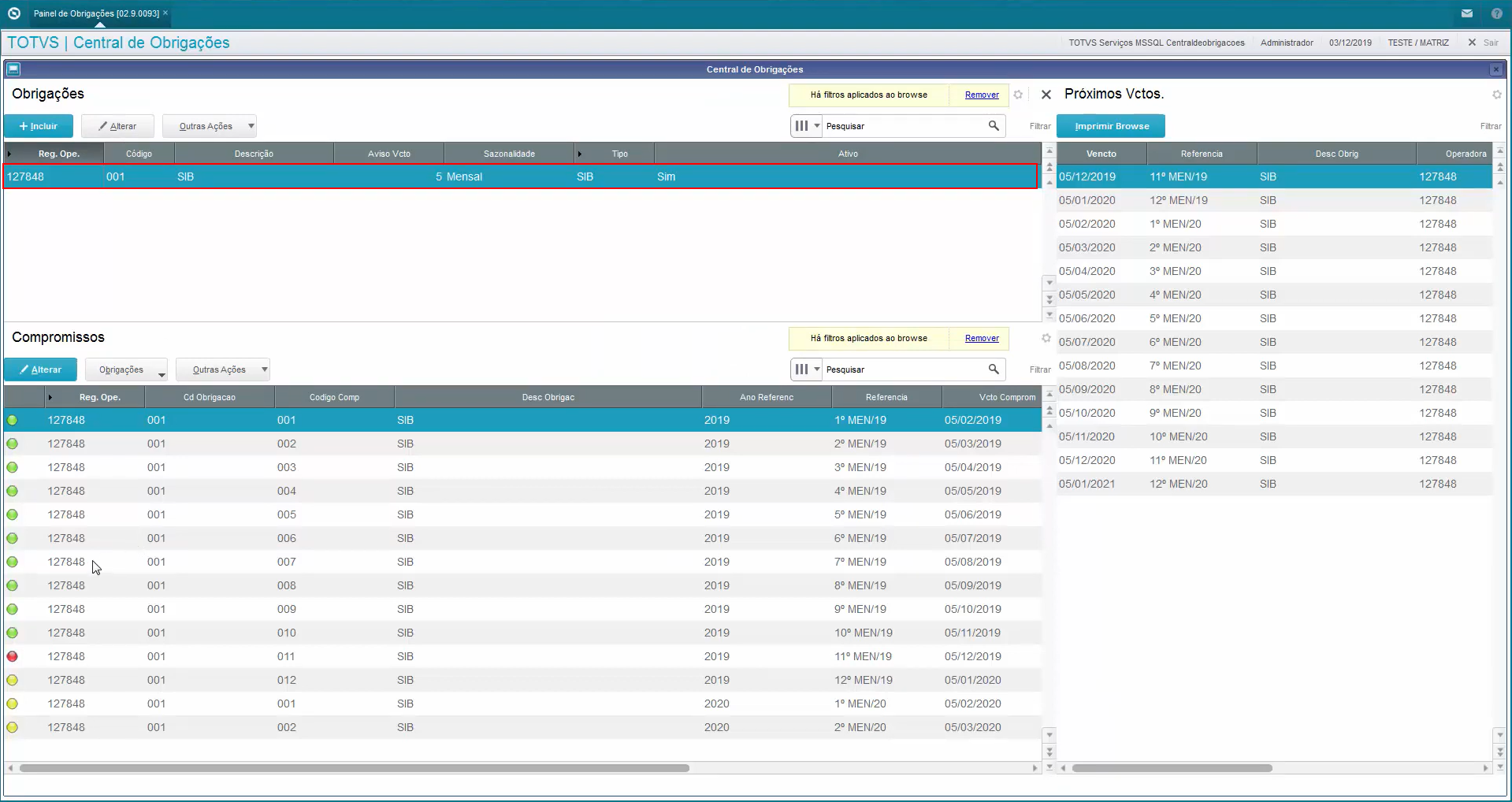The width and height of the screenshot is (1512, 802).
Task: Click Central de Obrigações window menu icon
Action: [x=13, y=69]
